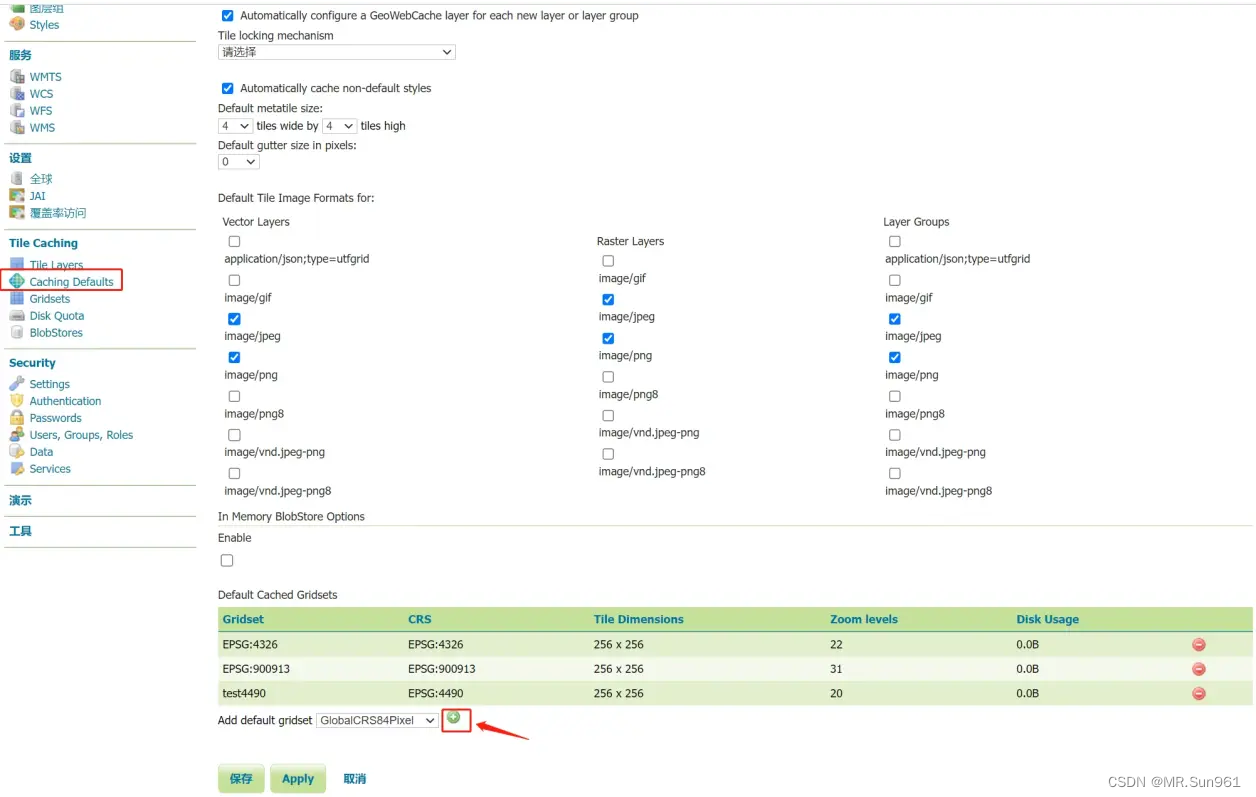Click the EPSG:4490 CRS cell

pyautogui.click(x=435, y=693)
